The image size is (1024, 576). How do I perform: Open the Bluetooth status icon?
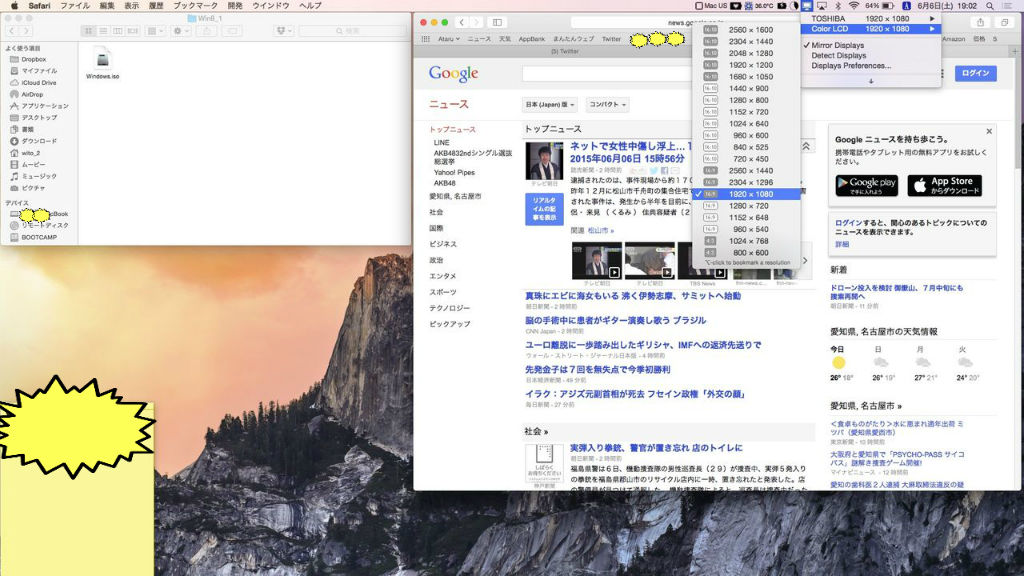click(x=838, y=6)
